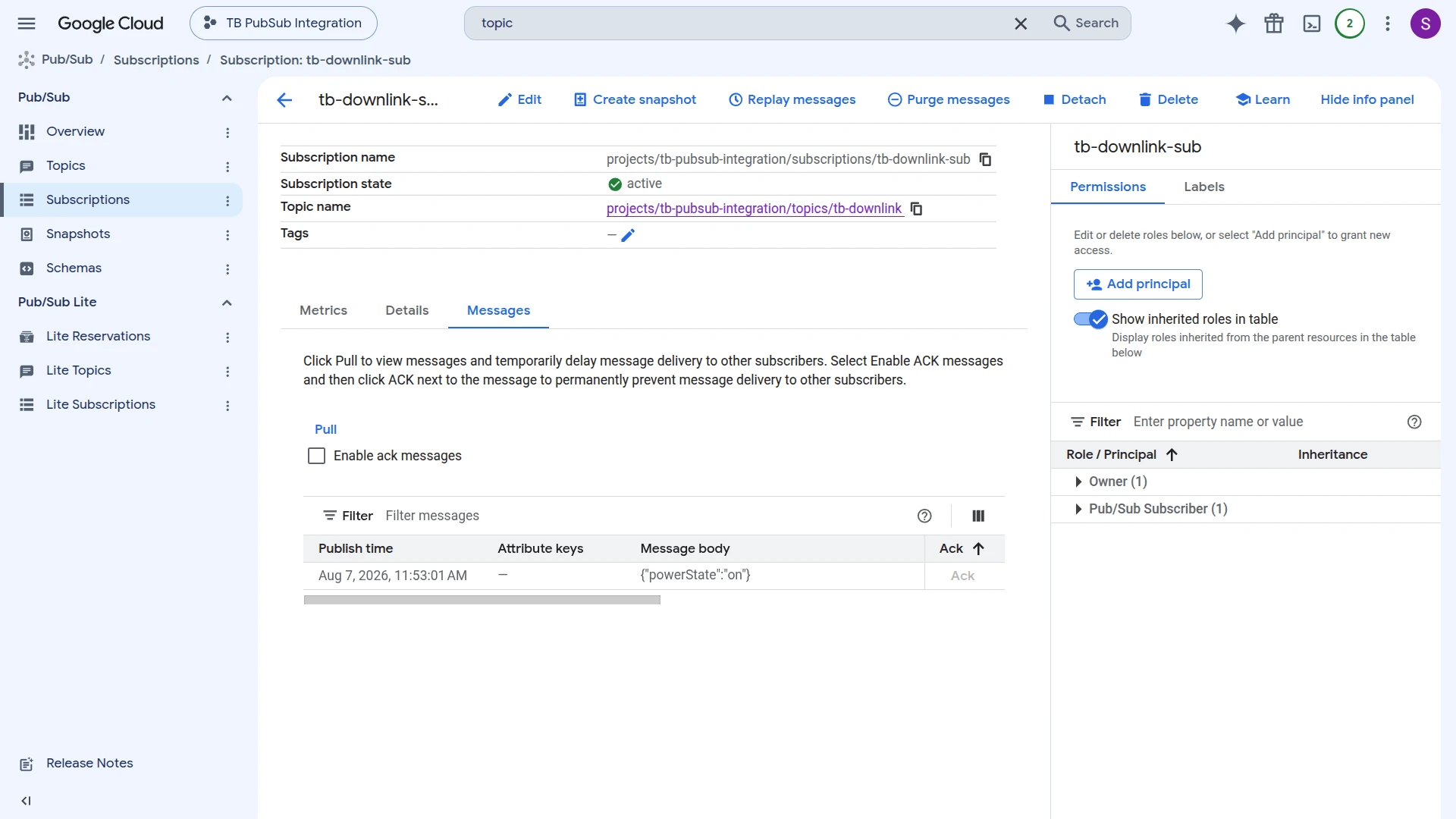
Task: Copy the subscription name to clipboard
Action: [x=985, y=159]
